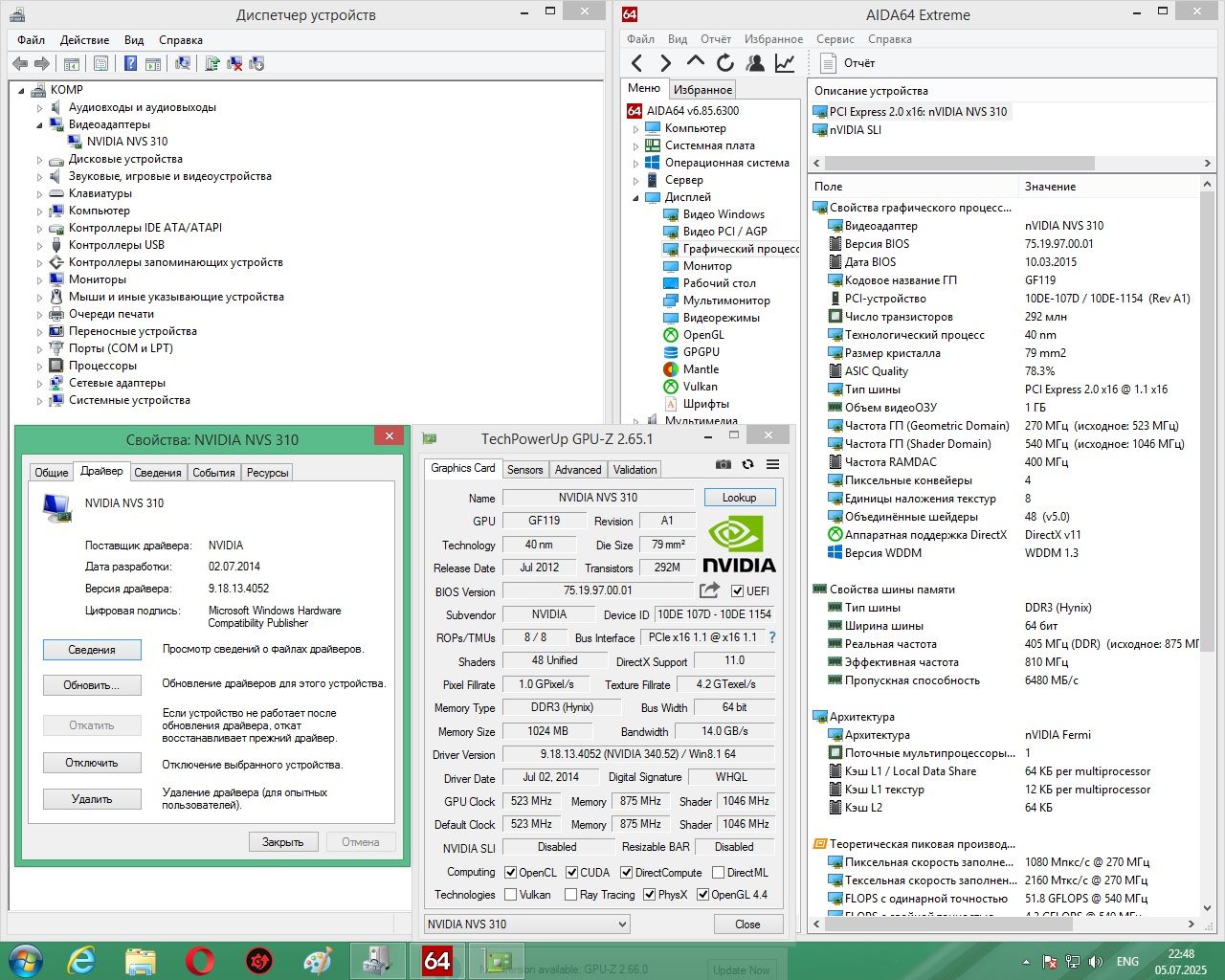Open the AIDA64 graph chart icon
Screen dimensions: 1225x980
(785, 63)
